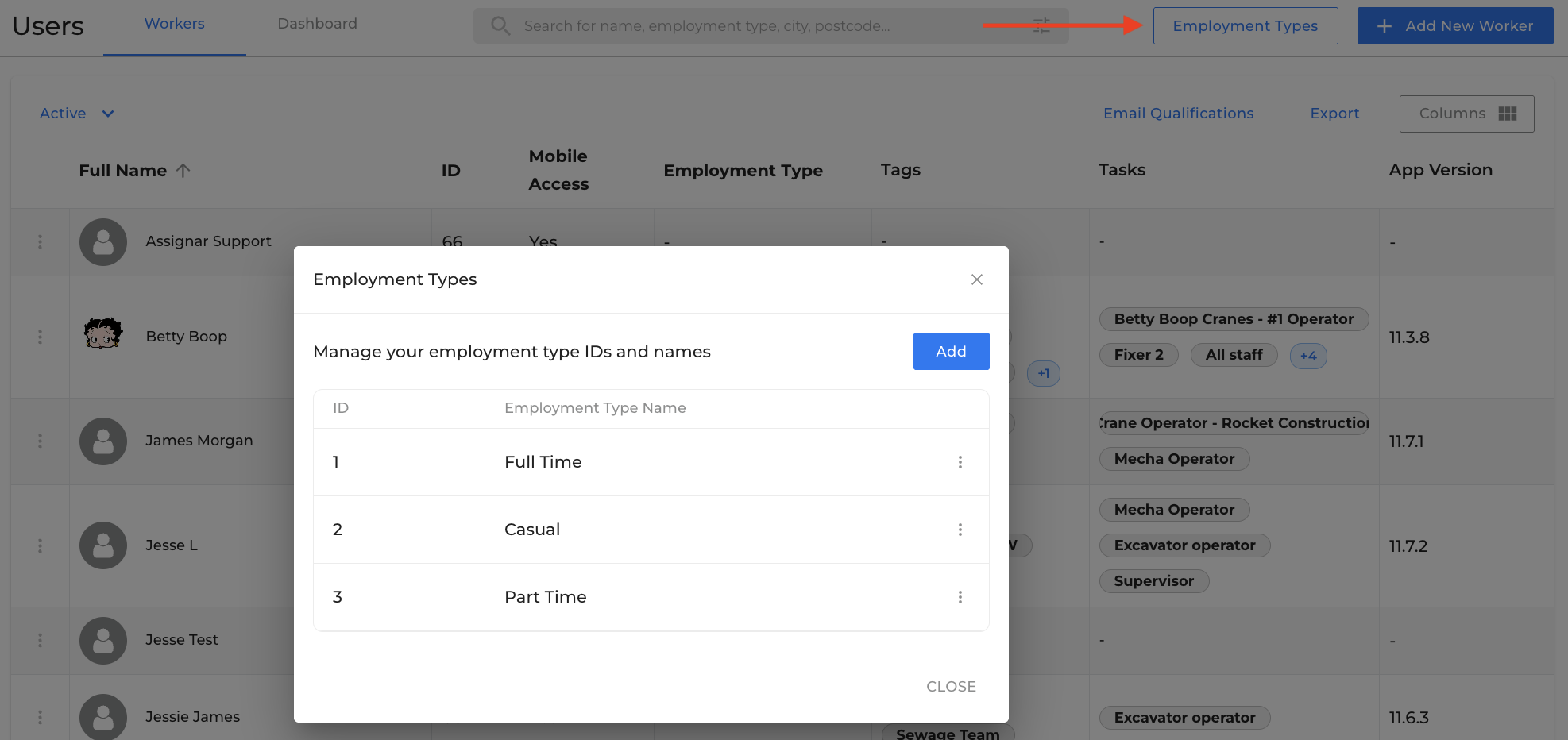Select the Part Time employment type name
1568x740 pixels.
pos(546,597)
